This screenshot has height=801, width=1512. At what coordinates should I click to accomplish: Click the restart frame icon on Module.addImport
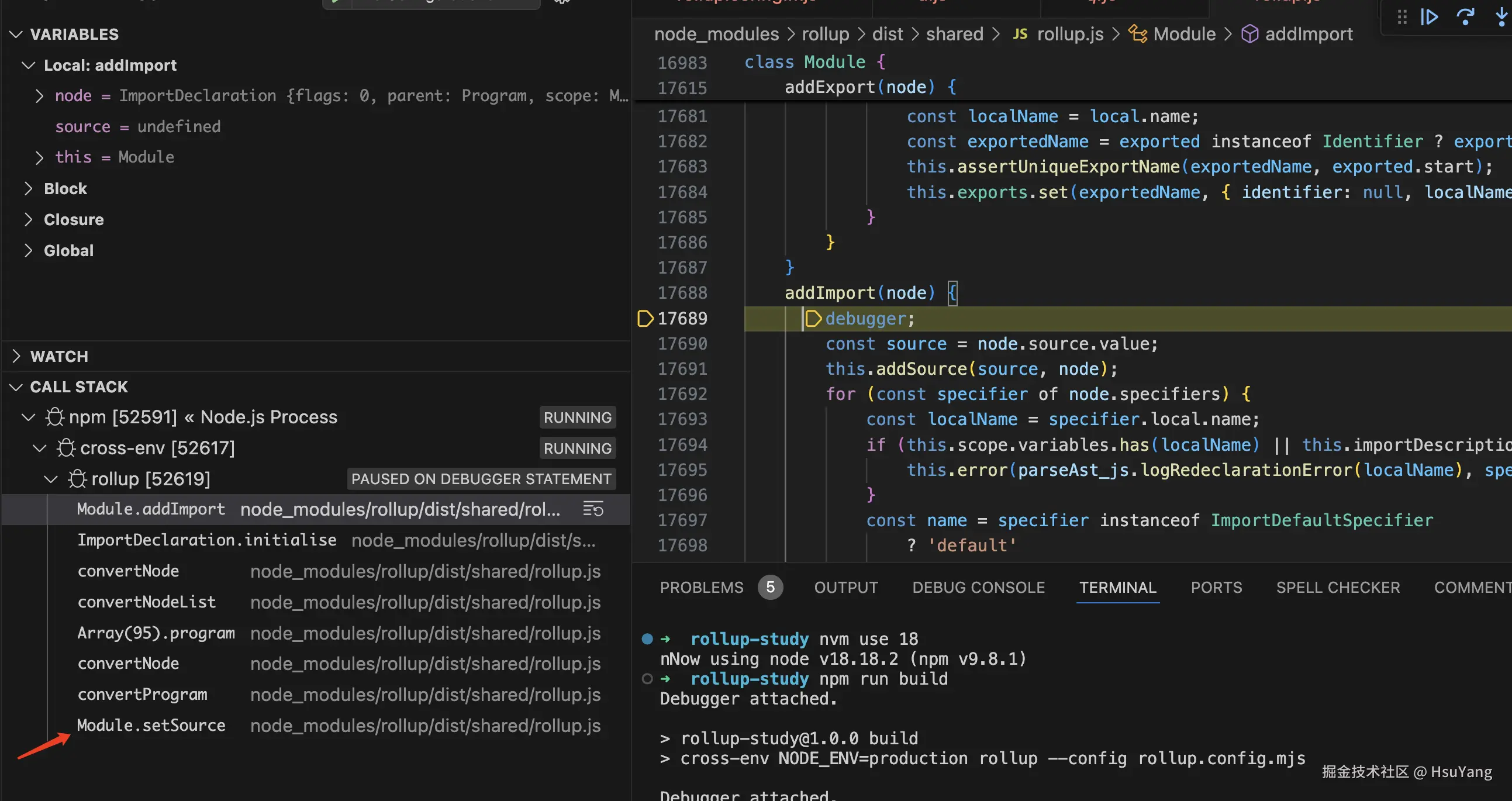(593, 509)
